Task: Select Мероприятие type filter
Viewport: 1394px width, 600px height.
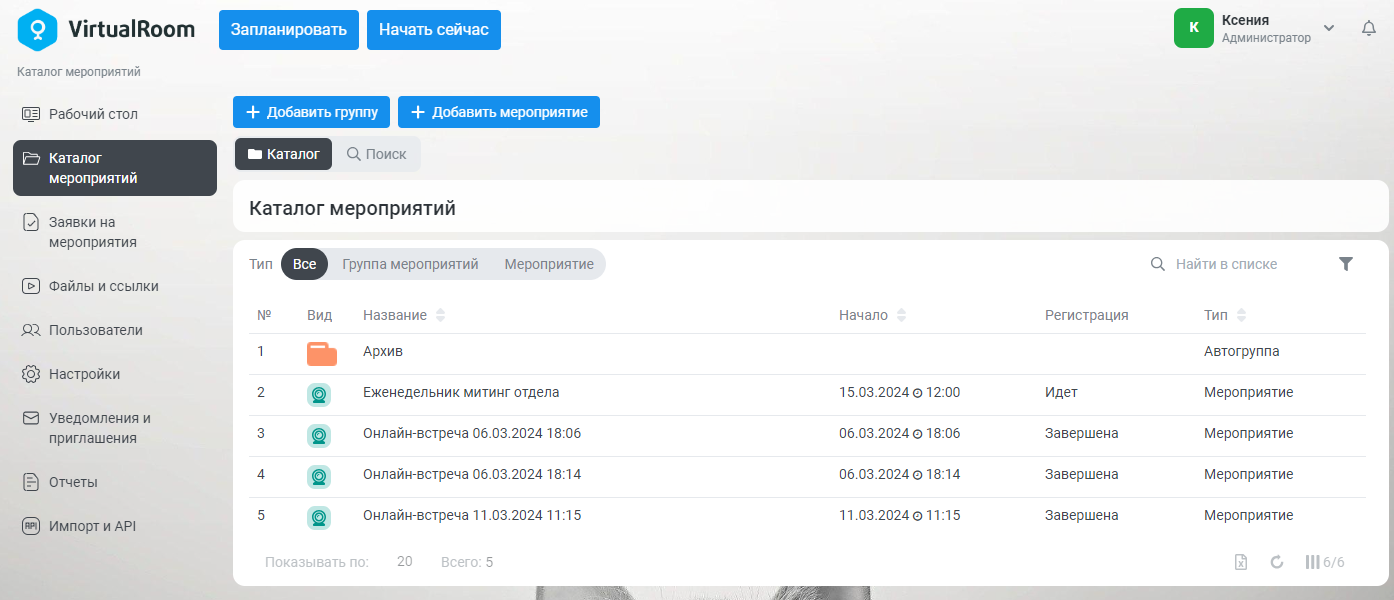Action: pos(549,264)
